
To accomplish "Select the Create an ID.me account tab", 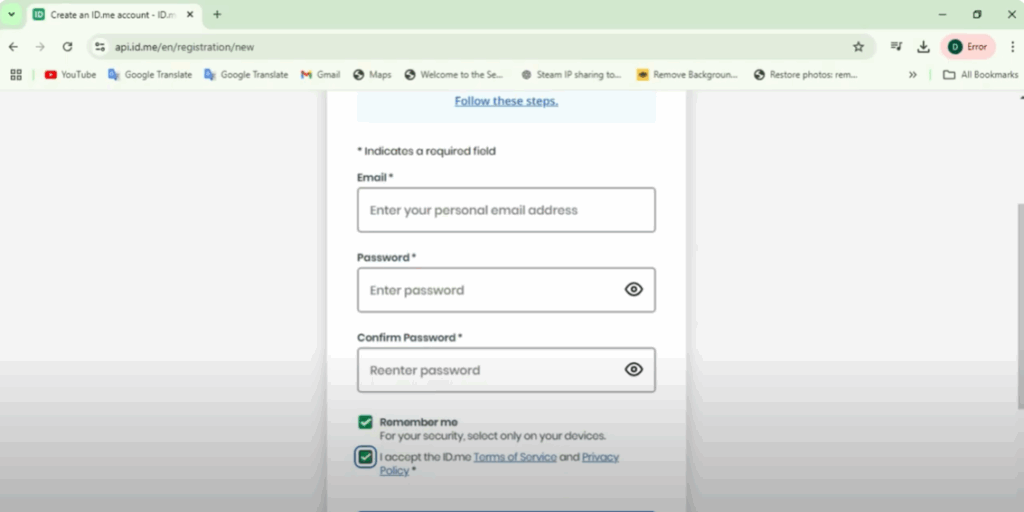I will pyautogui.click(x=113, y=14).
